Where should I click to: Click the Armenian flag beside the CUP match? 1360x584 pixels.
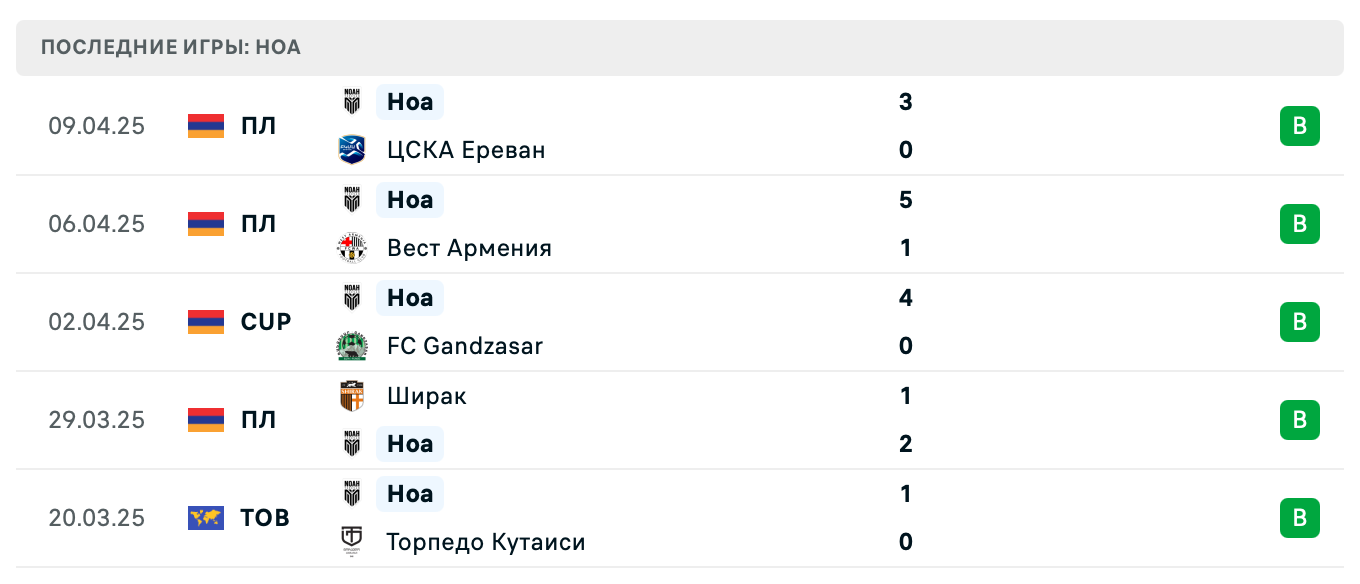(x=204, y=321)
